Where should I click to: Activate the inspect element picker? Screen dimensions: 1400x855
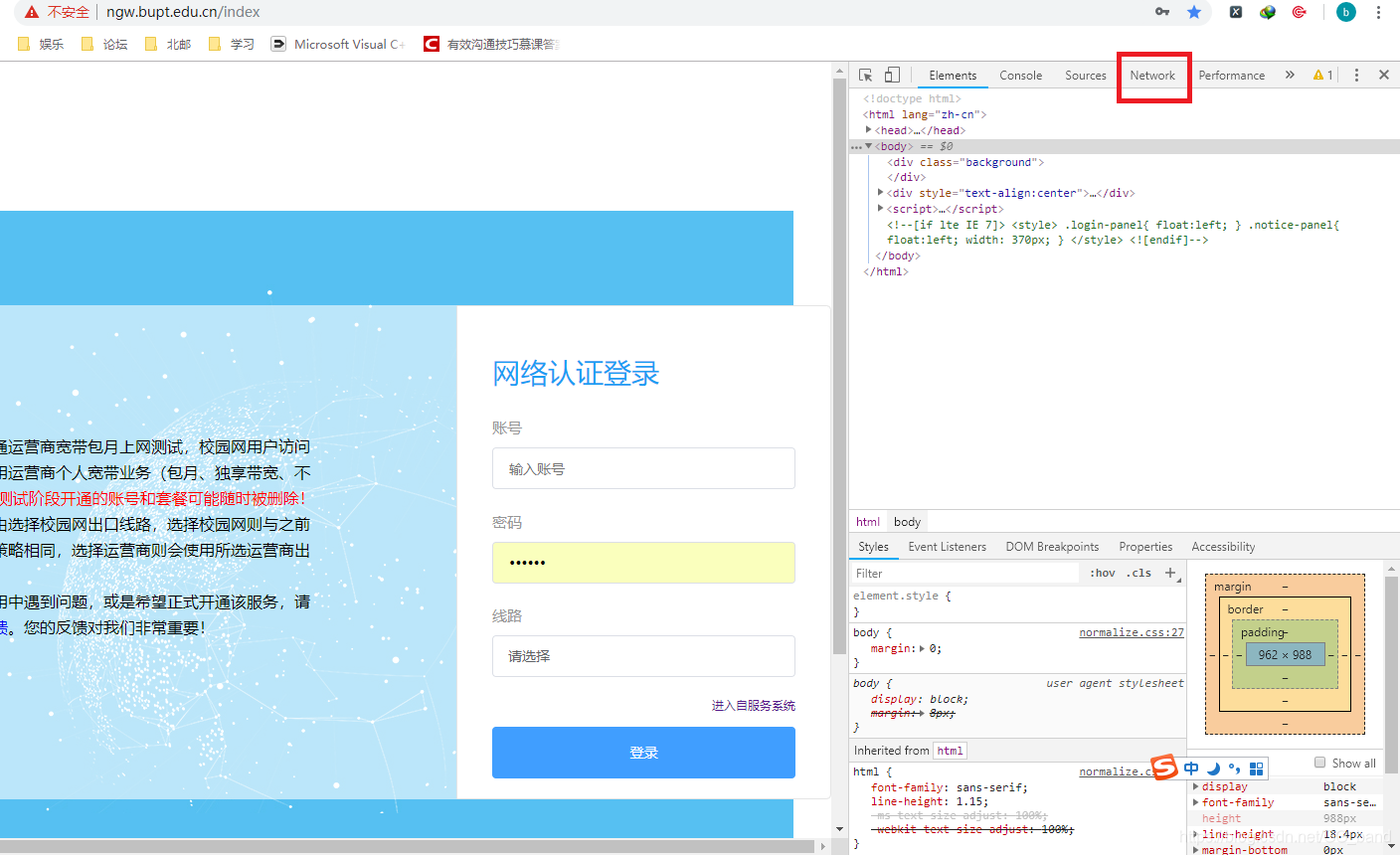[866, 75]
